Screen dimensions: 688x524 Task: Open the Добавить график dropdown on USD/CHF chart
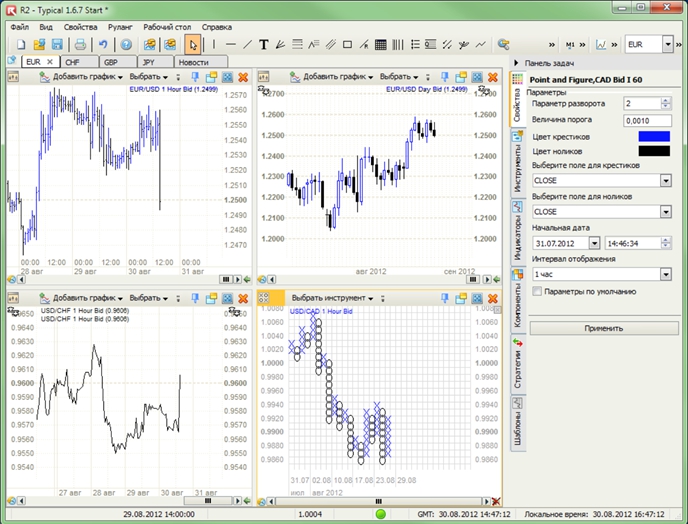click(x=87, y=298)
